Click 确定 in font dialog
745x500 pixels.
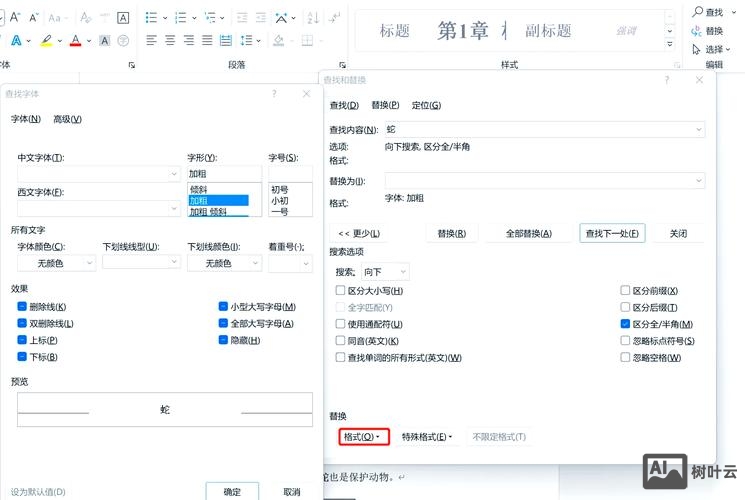[x=232, y=491]
